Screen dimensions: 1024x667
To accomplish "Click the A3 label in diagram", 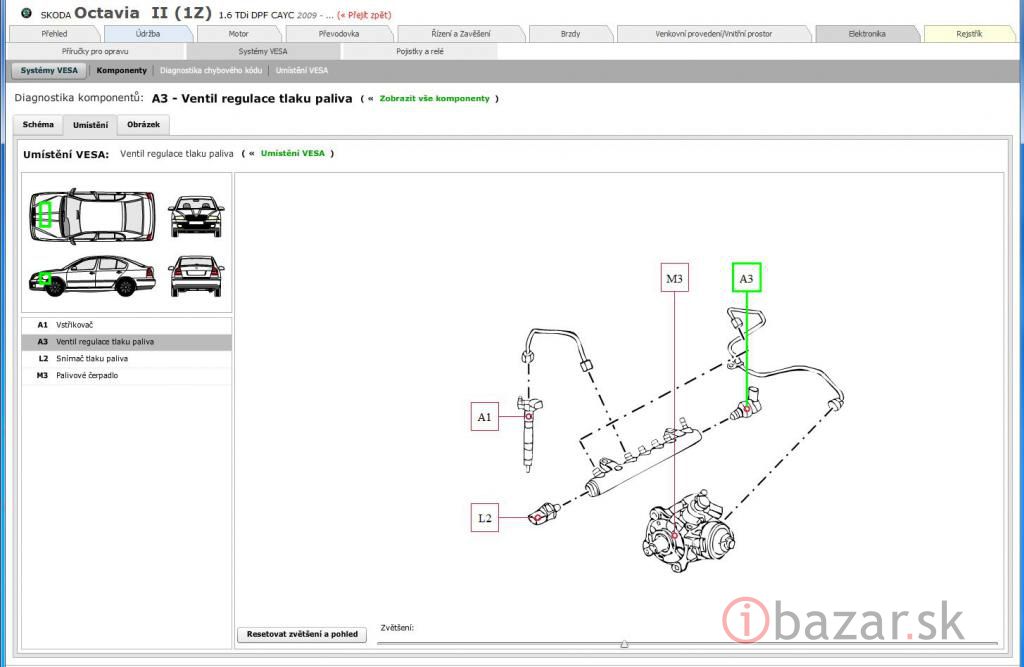I will pyautogui.click(x=746, y=277).
